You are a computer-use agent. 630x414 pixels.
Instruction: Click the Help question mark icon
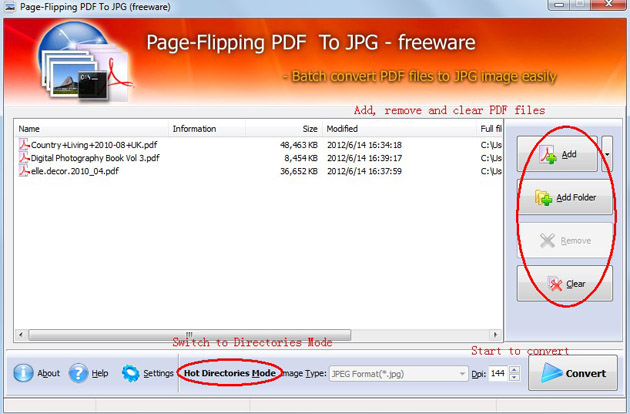click(78, 373)
